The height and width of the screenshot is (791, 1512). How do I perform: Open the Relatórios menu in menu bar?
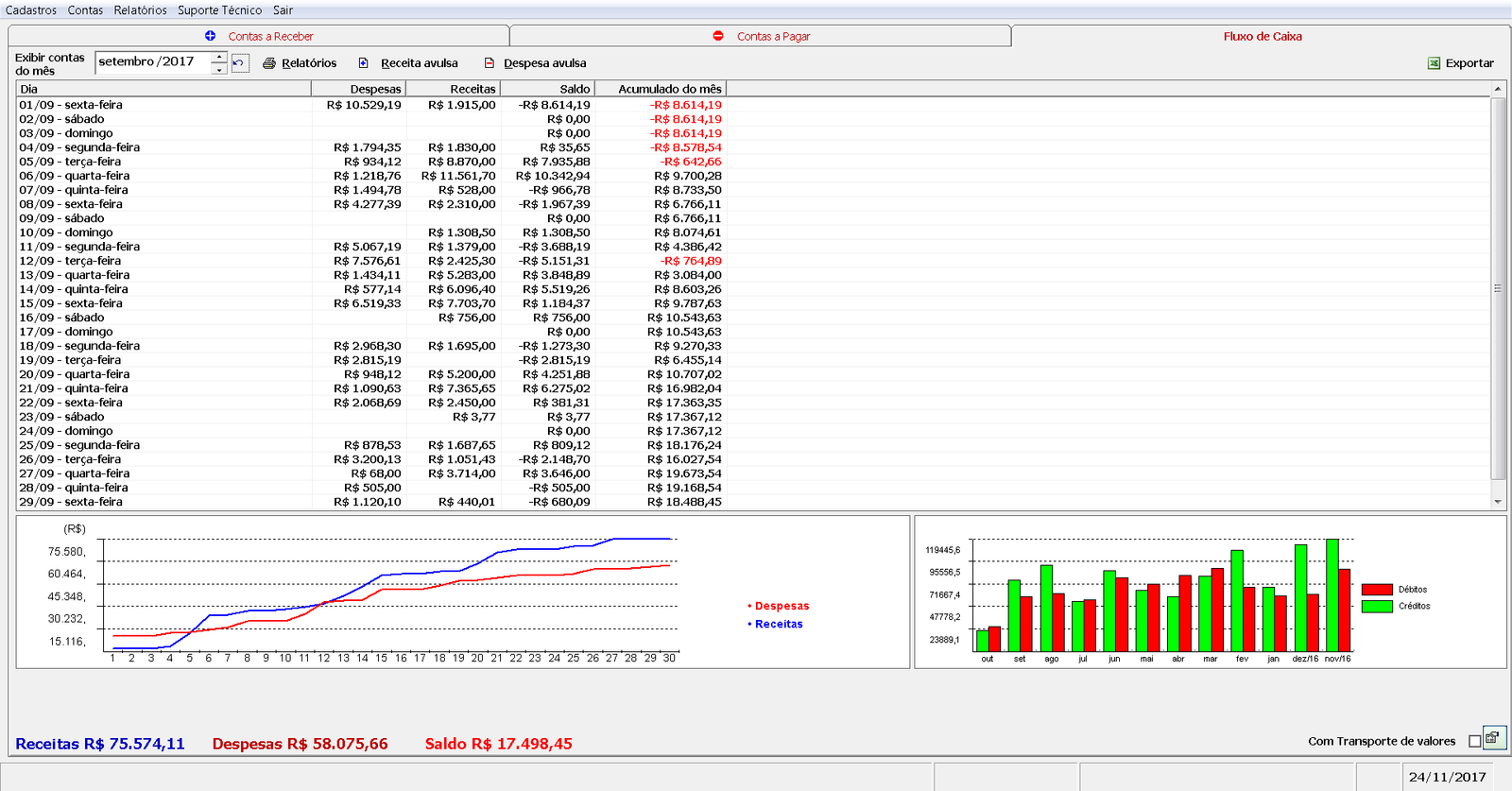click(x=140, y=10)
